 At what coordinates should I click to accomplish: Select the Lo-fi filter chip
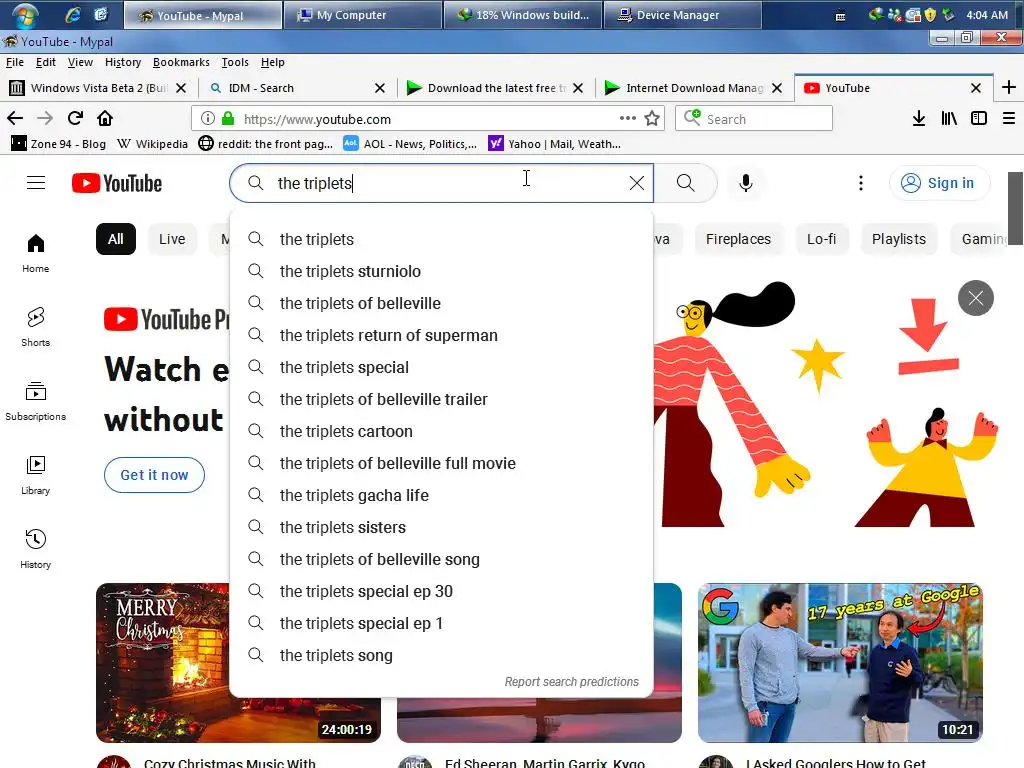[x=821, y=239]
